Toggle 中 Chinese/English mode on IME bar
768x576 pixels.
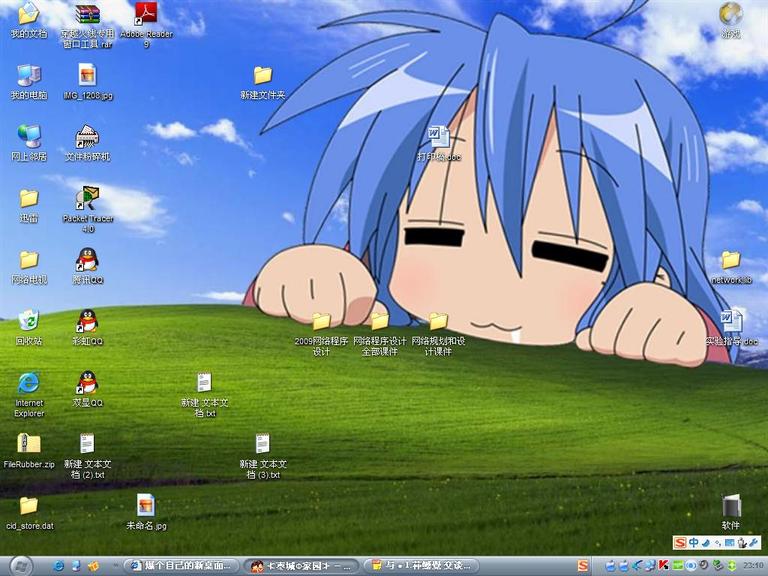(694, 542)
